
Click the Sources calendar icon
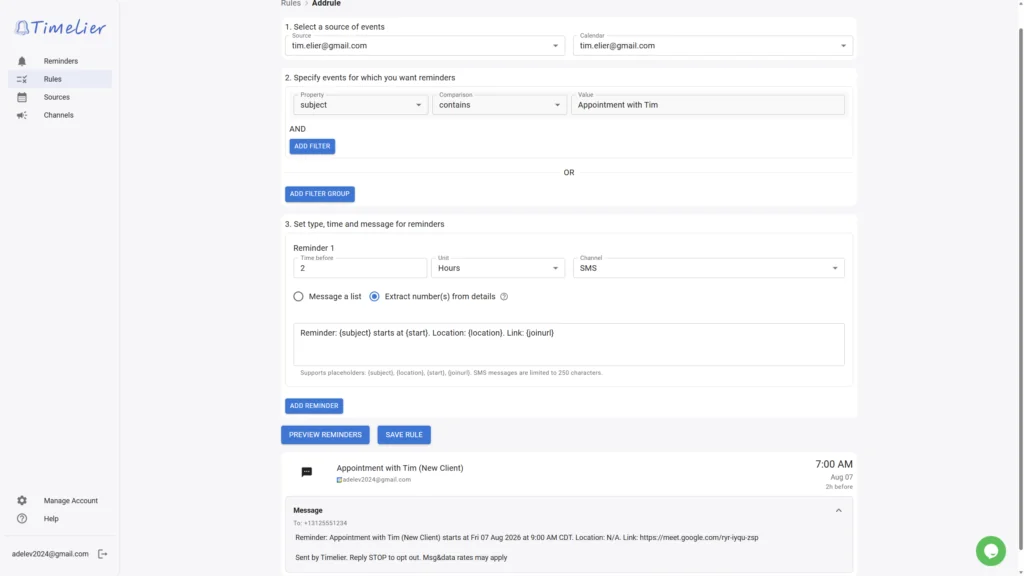(x=22, y=97)
